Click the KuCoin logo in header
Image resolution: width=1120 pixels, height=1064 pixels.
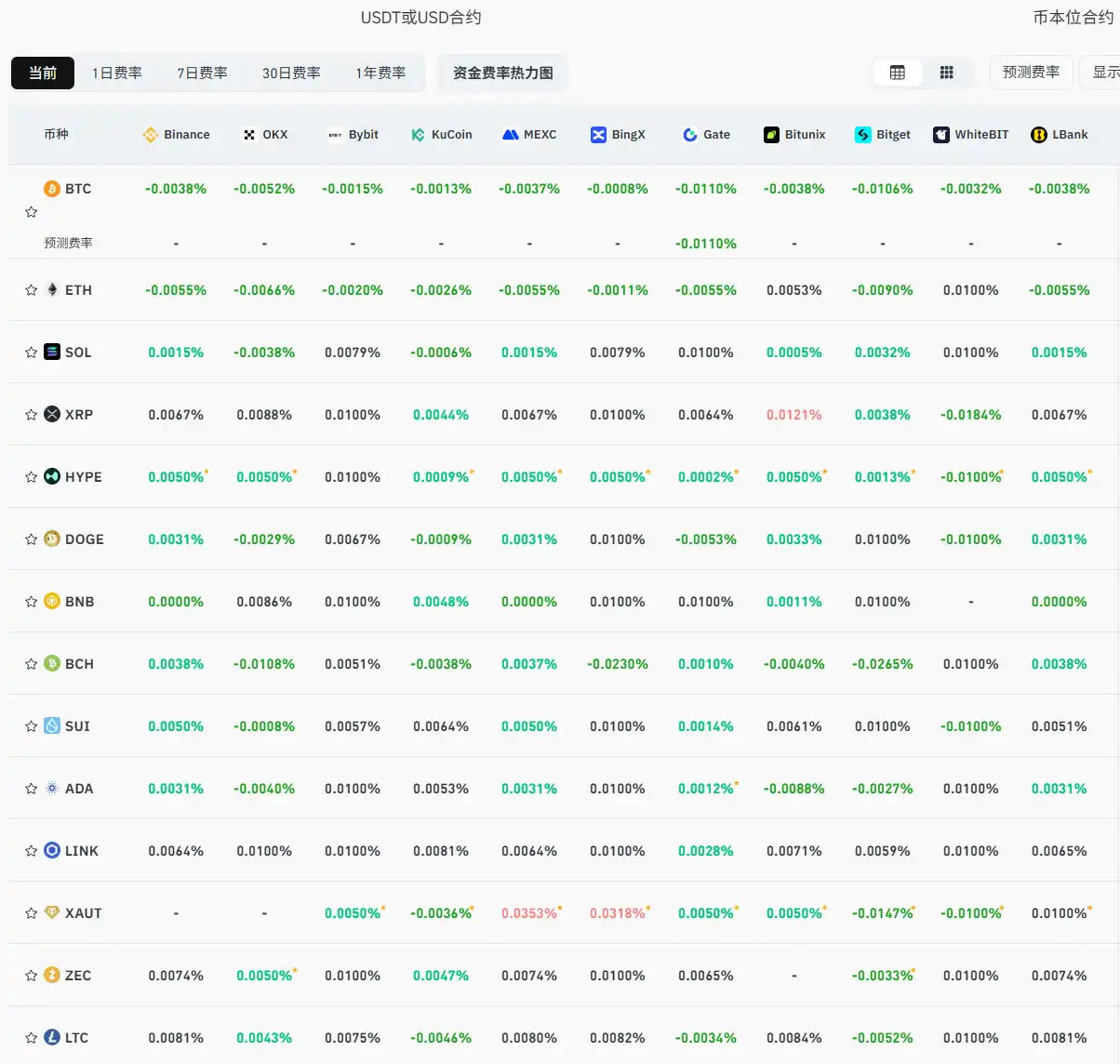click(418, 135)
